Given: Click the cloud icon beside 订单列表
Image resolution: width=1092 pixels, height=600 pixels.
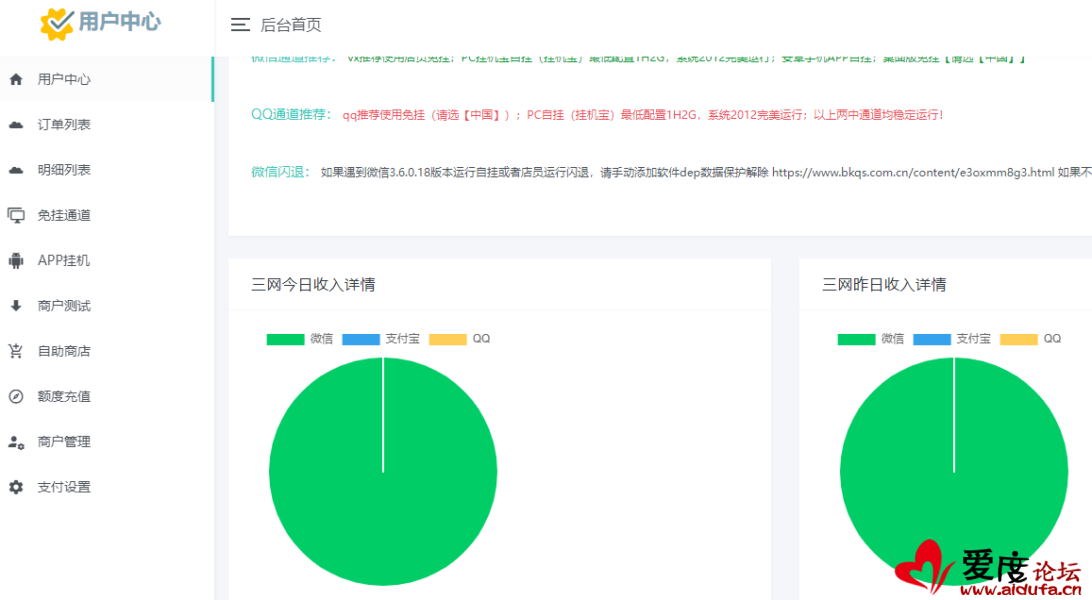Looking at the screenshot, I should [x=16, y=125].
